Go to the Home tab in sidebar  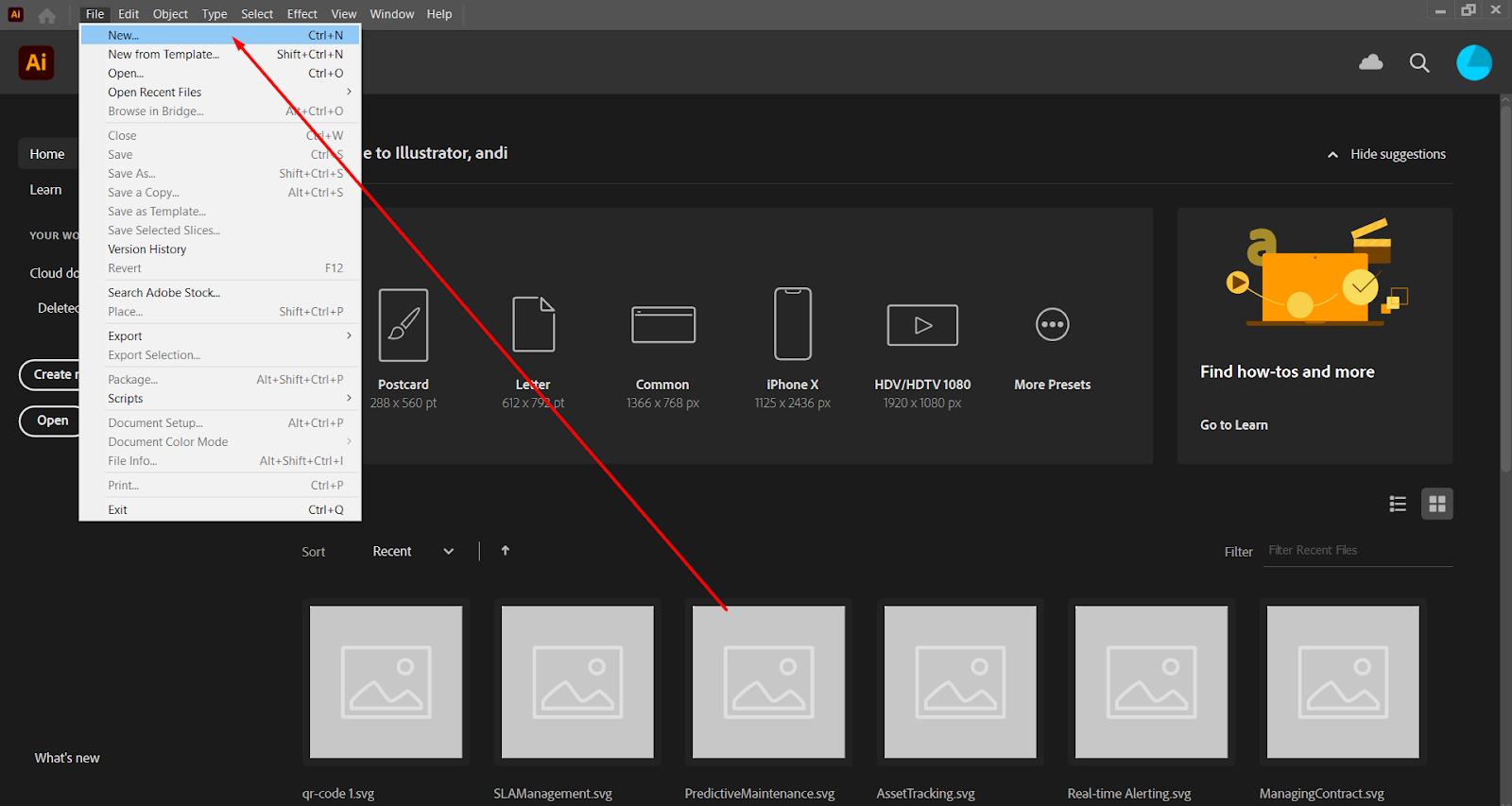click(x=47, y=154)
